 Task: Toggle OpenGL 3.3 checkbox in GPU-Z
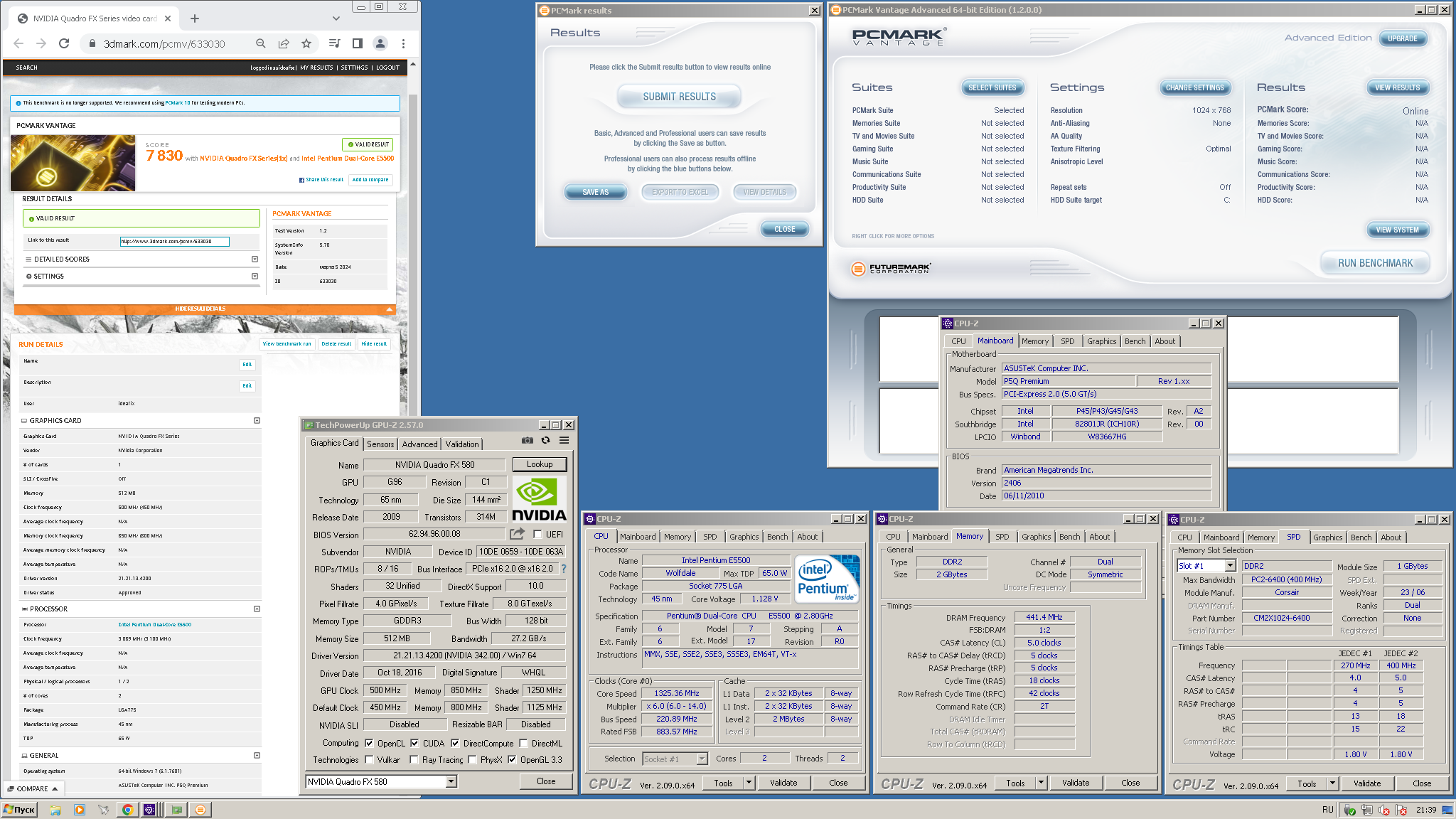pyautogui.click(x=511, y=759)
